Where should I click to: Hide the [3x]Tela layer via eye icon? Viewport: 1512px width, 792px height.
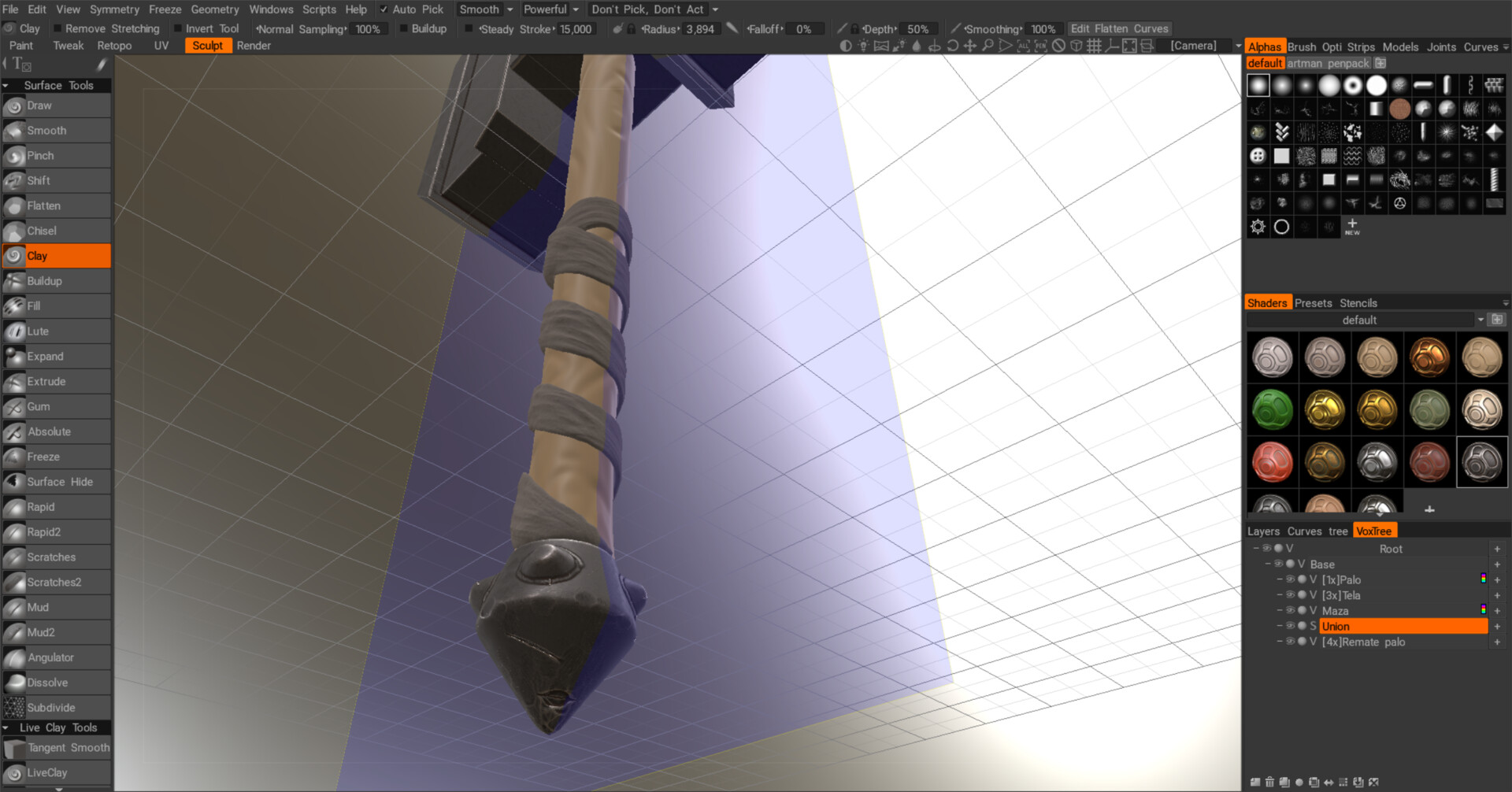coord(1290,594)
